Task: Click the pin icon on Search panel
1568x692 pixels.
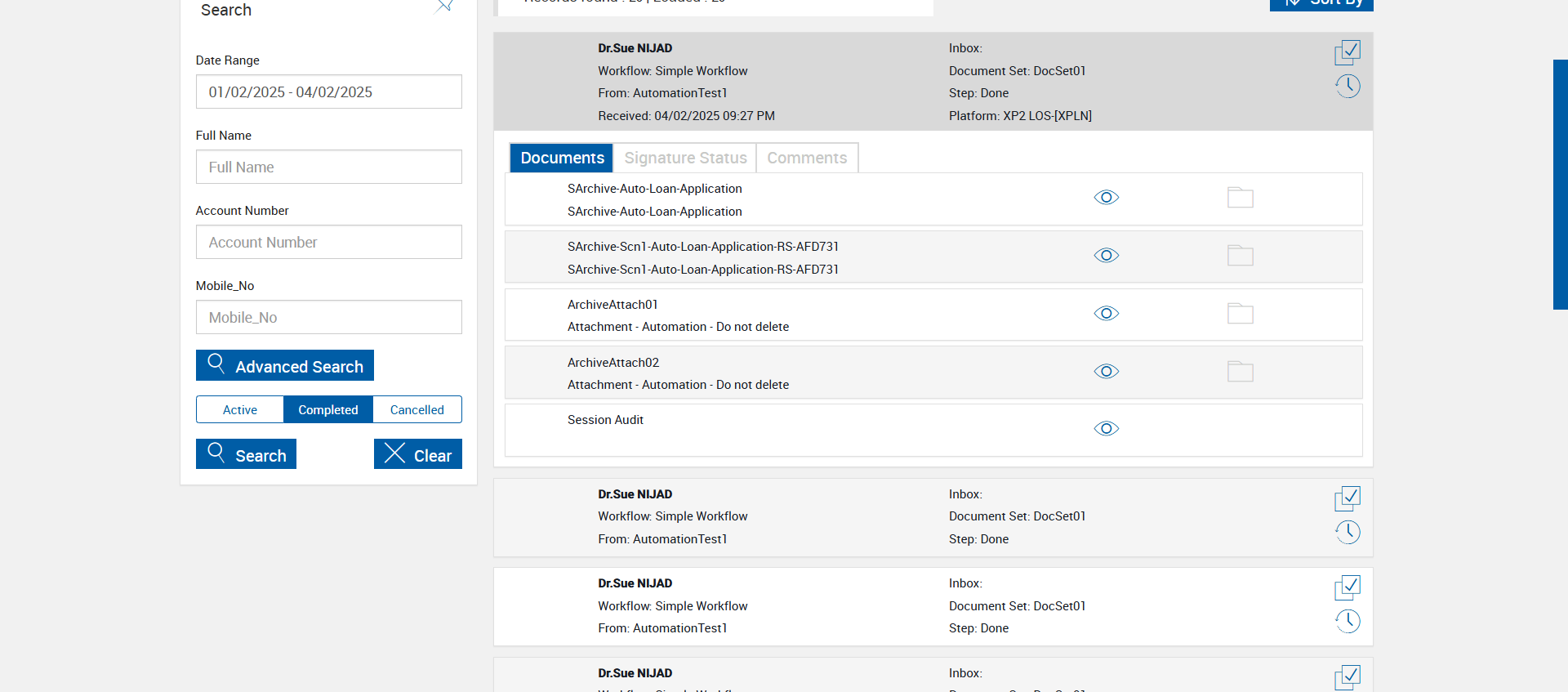Action: coord(445,7)
